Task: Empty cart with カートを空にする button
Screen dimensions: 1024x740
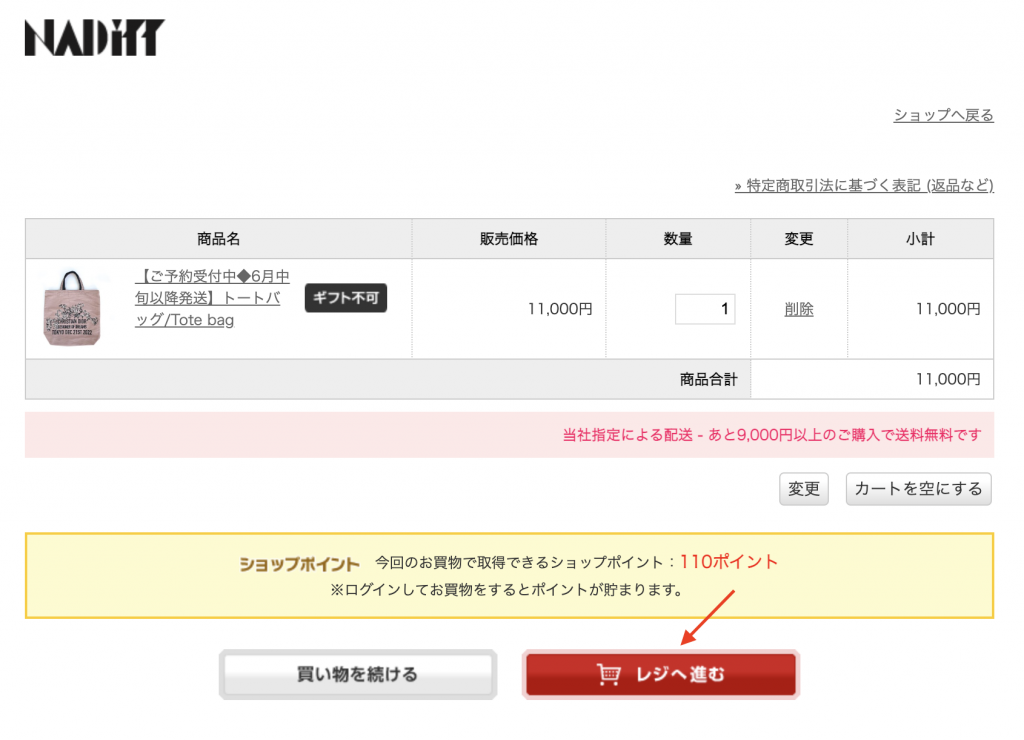Action: (x=918, y=489)
